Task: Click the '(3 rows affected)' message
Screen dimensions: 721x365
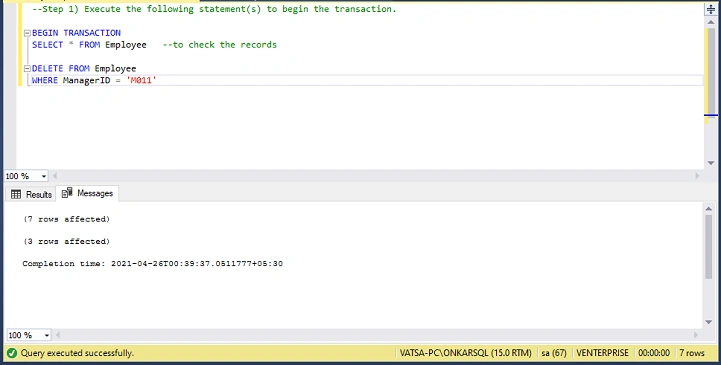Action: tap(67, 241)
